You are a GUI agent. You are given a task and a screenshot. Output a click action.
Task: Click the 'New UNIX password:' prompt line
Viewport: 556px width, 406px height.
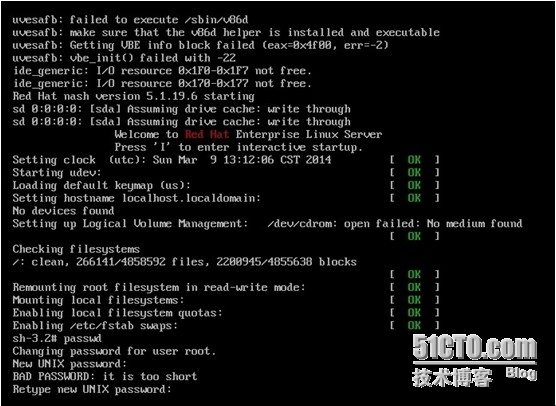(x=70, y=364)
